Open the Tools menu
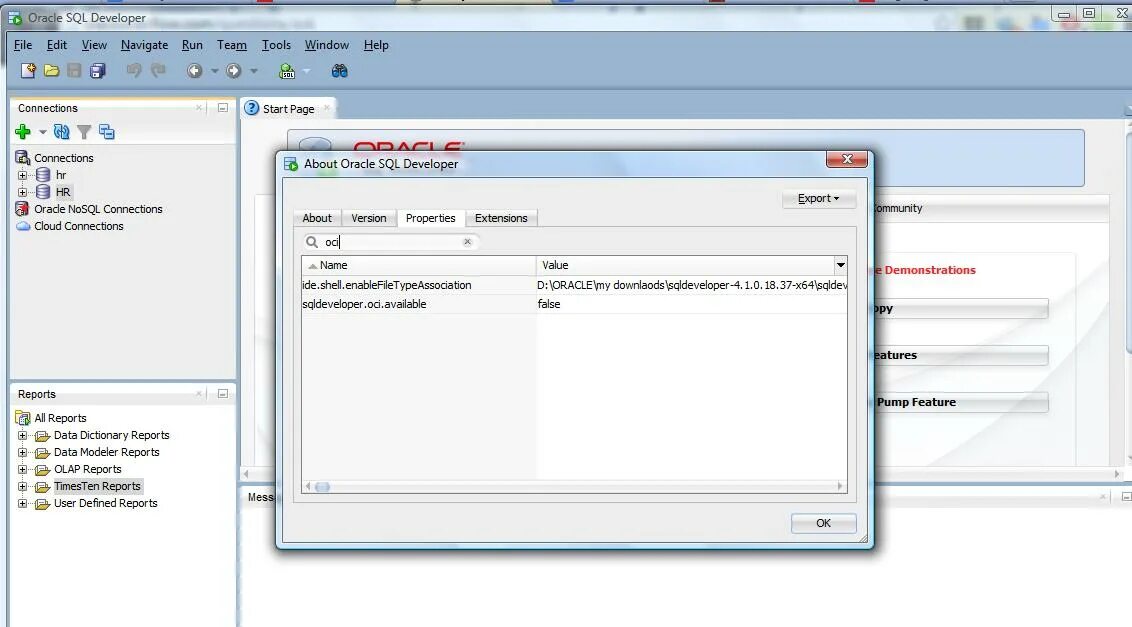 click(276, 45)
